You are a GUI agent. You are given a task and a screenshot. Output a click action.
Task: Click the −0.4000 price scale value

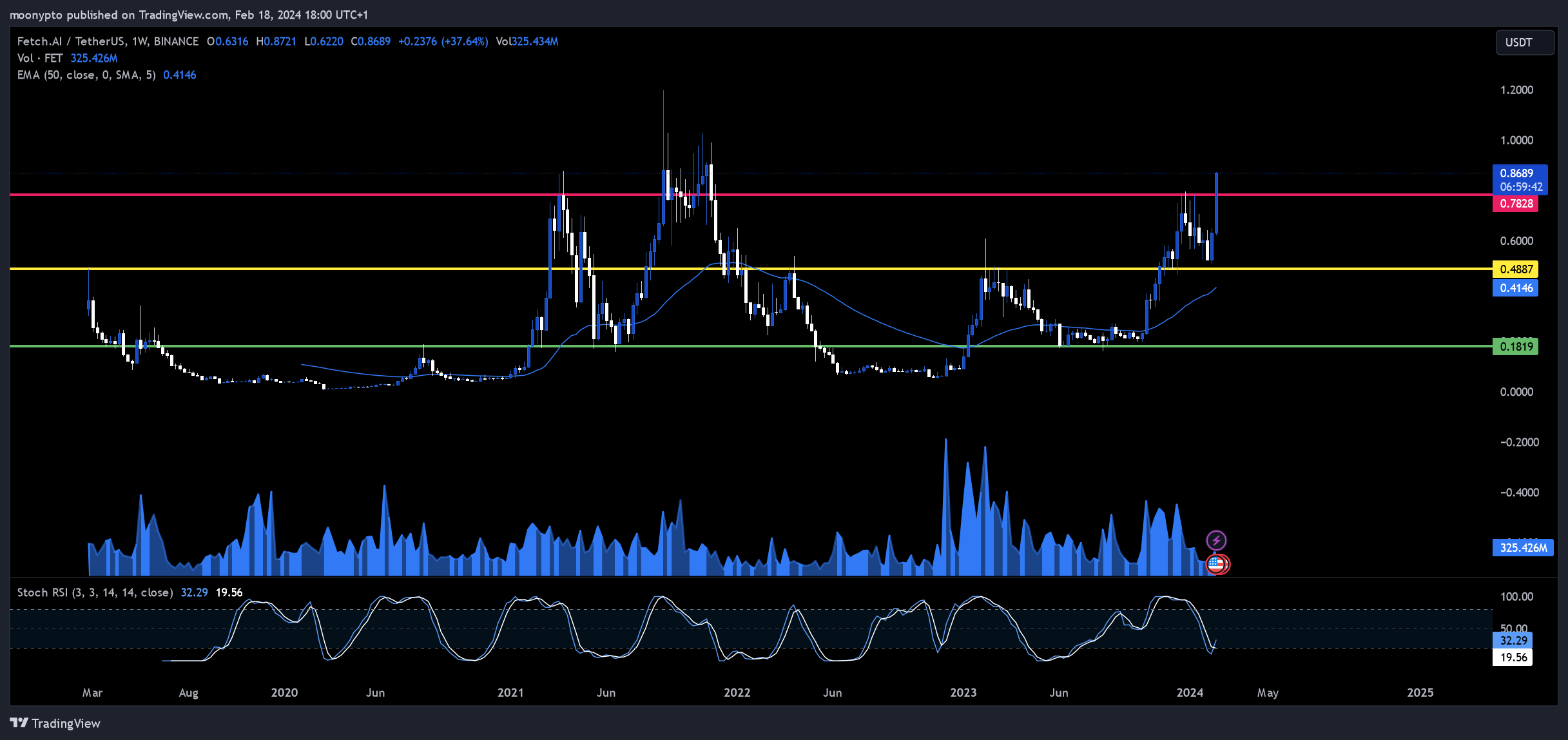point(1519,492)
